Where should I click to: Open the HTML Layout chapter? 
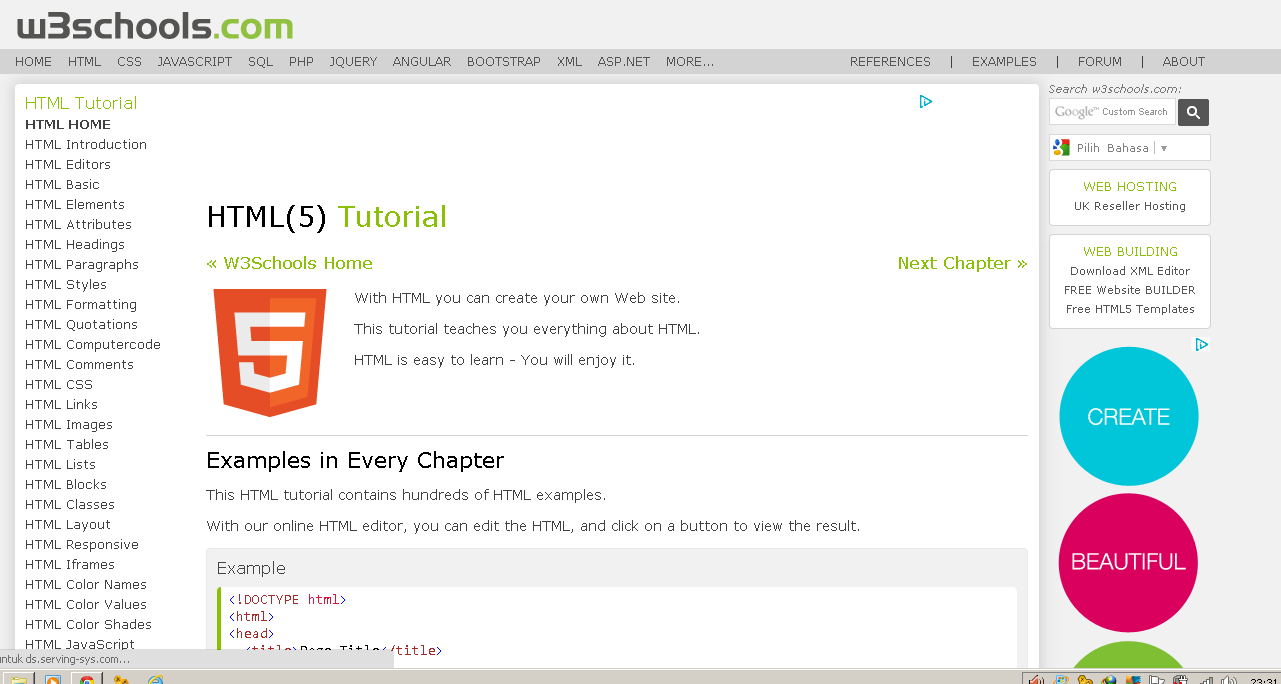coord(68,525)
